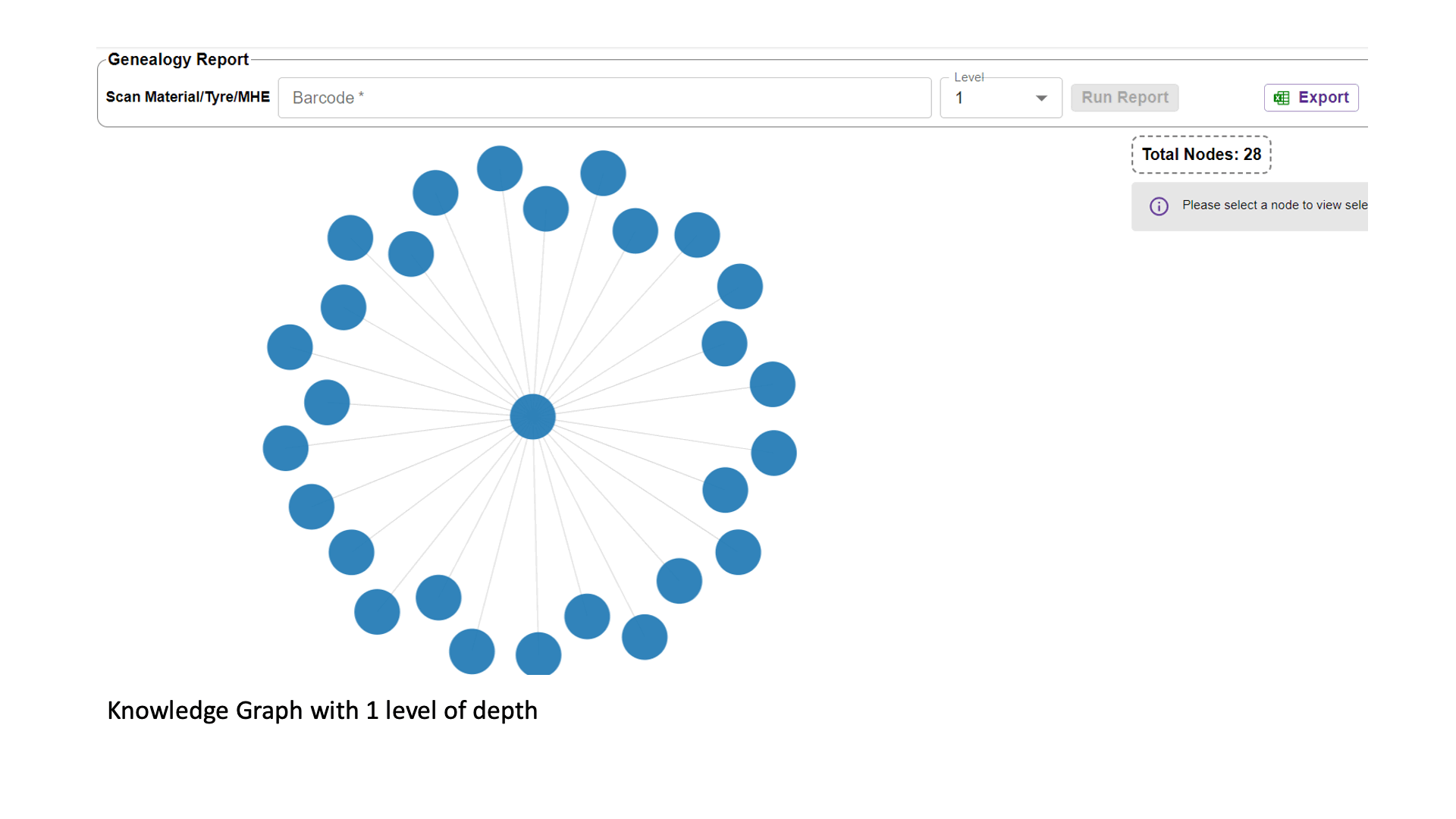This screenshot has width=1456, height=819.
Task: Select the leftmost node in the graph
Action: coord(285,448)
